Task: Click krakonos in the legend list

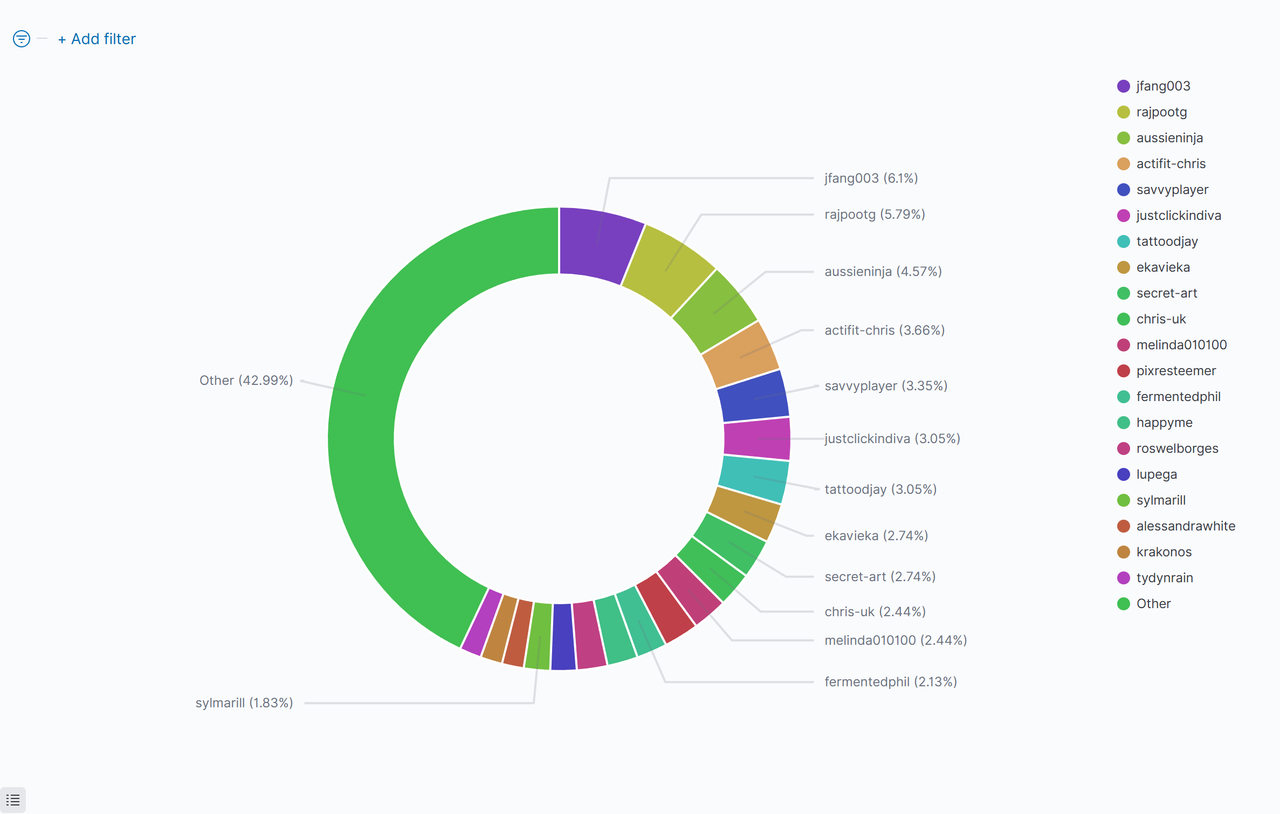Action: click(x=1164, y=552)
